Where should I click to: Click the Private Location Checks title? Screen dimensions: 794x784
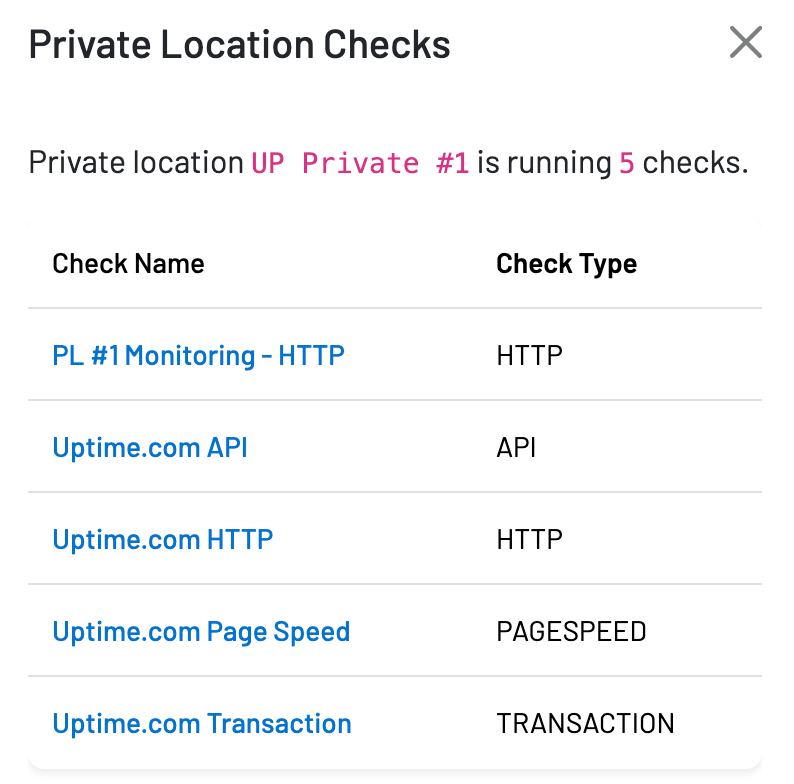239,44
